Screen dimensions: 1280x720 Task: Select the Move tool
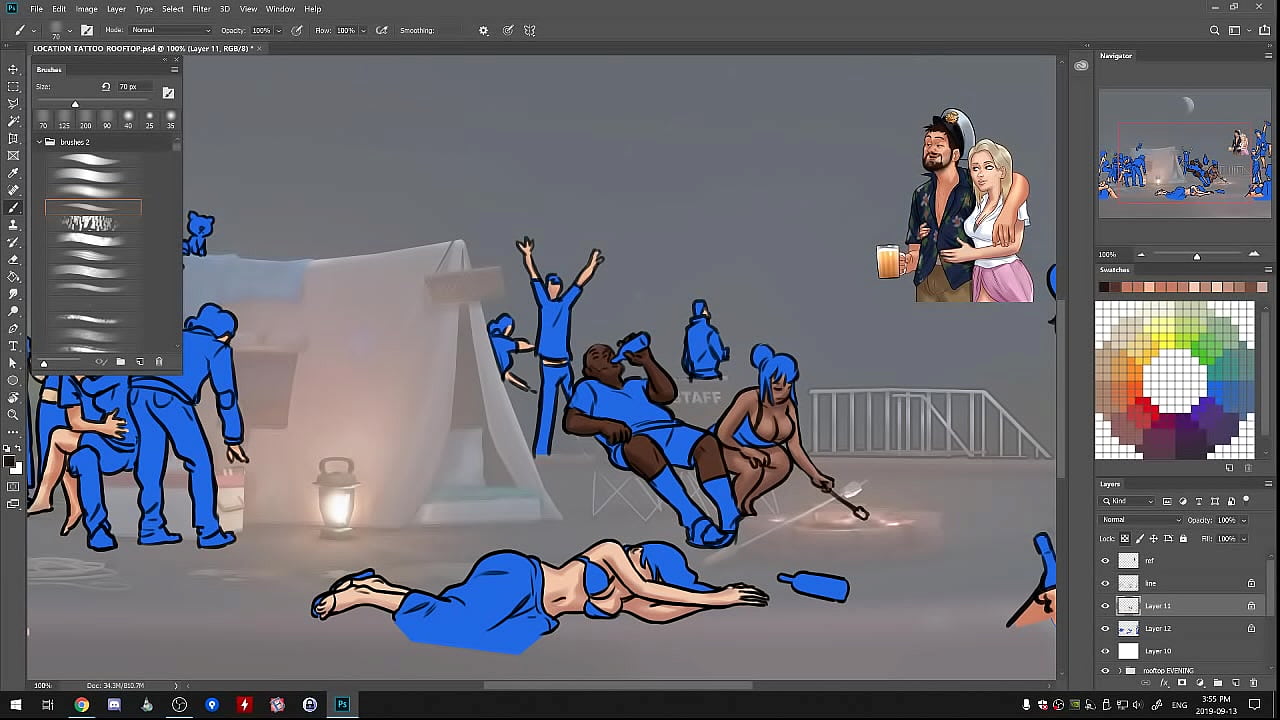coord(13,69)
